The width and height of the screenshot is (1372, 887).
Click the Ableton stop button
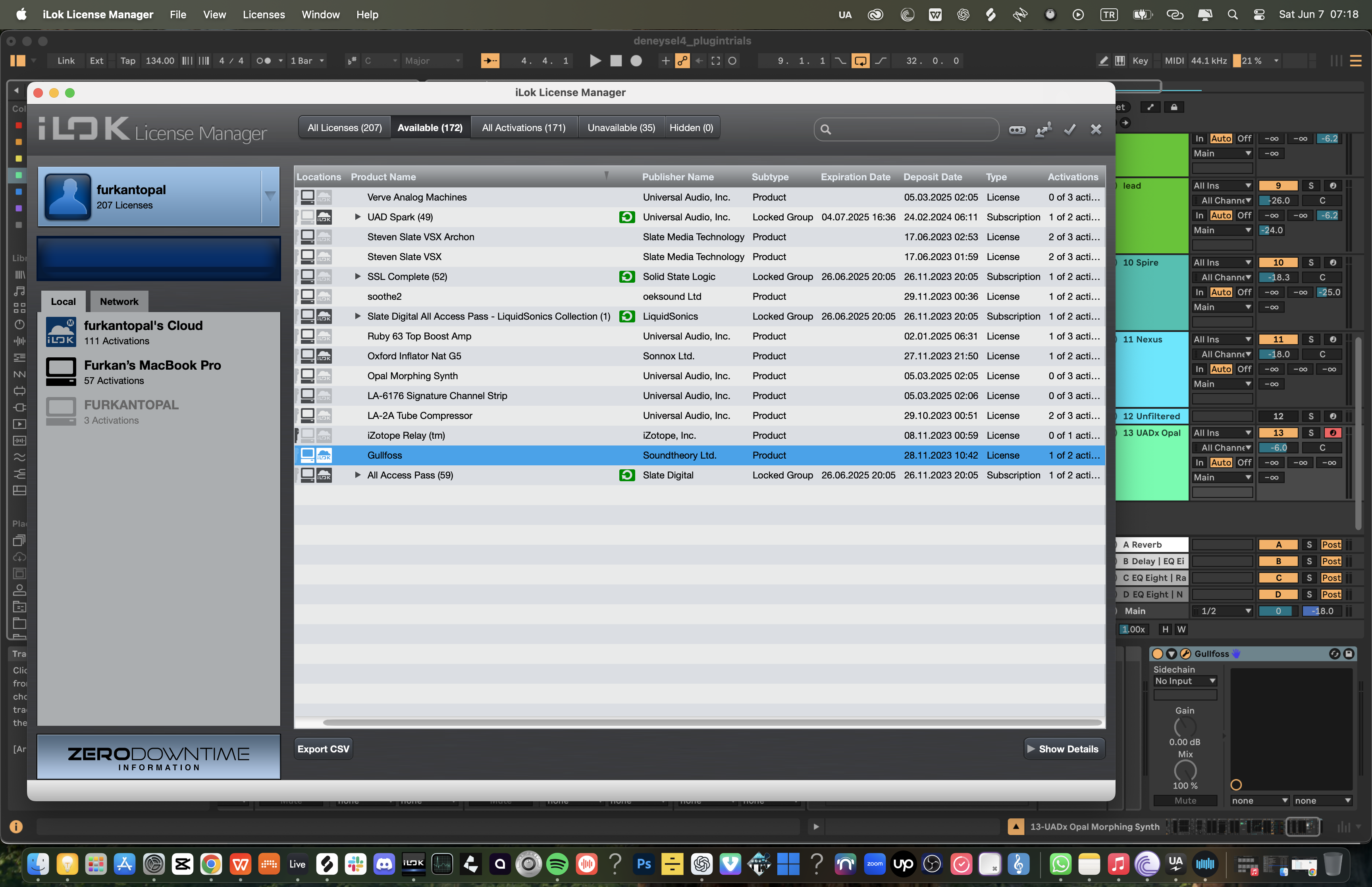click(615, 61)
